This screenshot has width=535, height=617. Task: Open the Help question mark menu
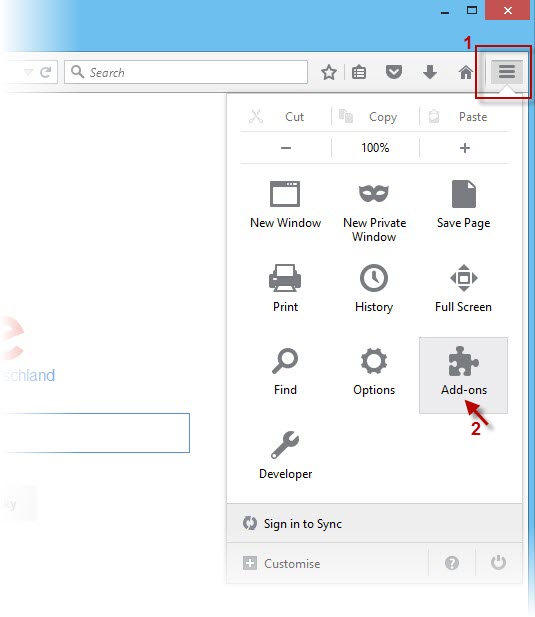click(452, 563)
